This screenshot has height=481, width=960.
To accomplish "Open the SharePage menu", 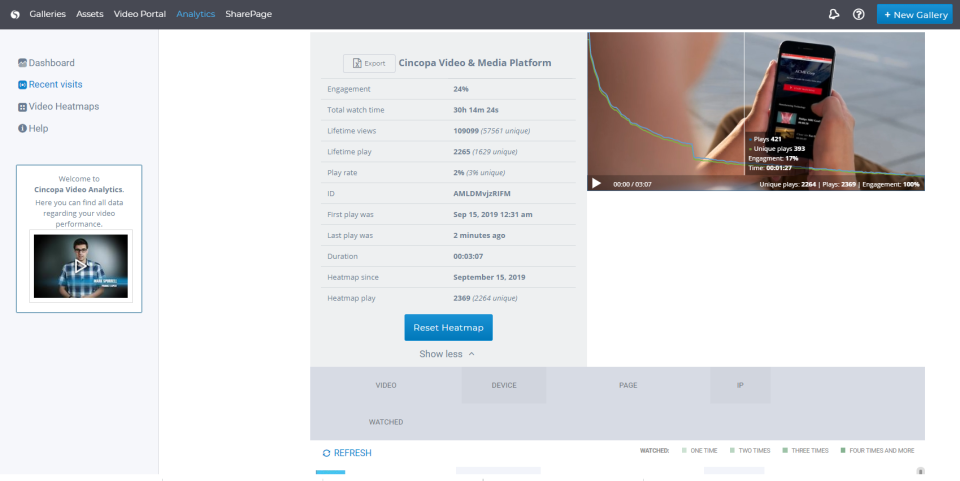I will click(249, 14).
